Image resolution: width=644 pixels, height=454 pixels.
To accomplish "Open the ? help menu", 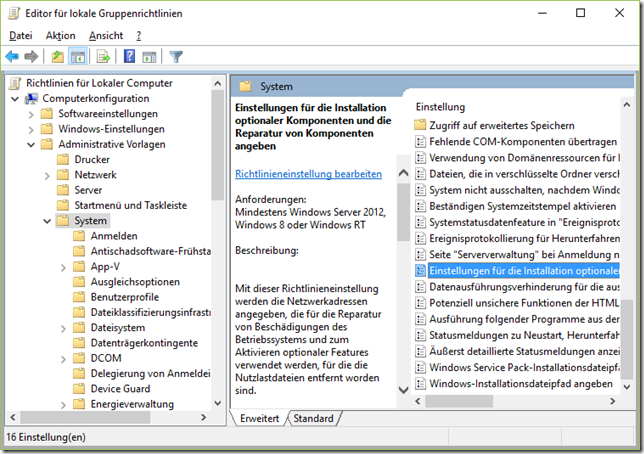I will point(139,36).
